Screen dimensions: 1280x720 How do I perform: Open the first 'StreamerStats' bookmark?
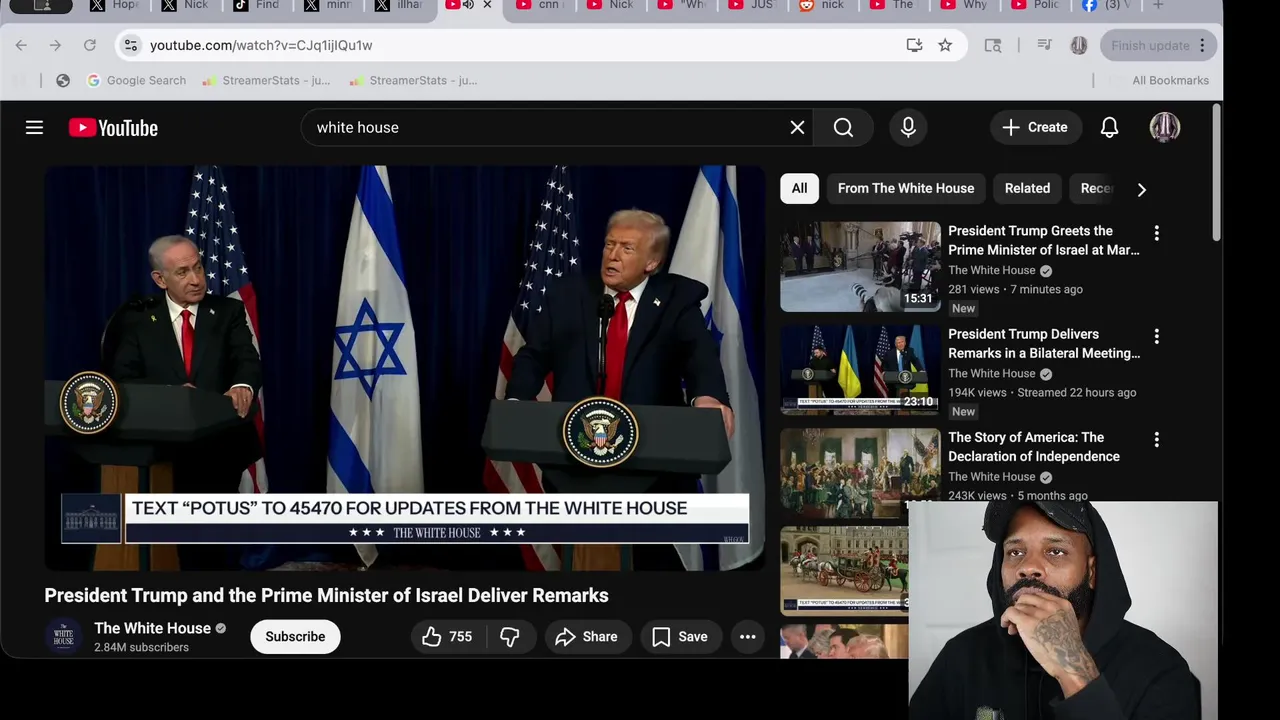(x=266, y=80)
